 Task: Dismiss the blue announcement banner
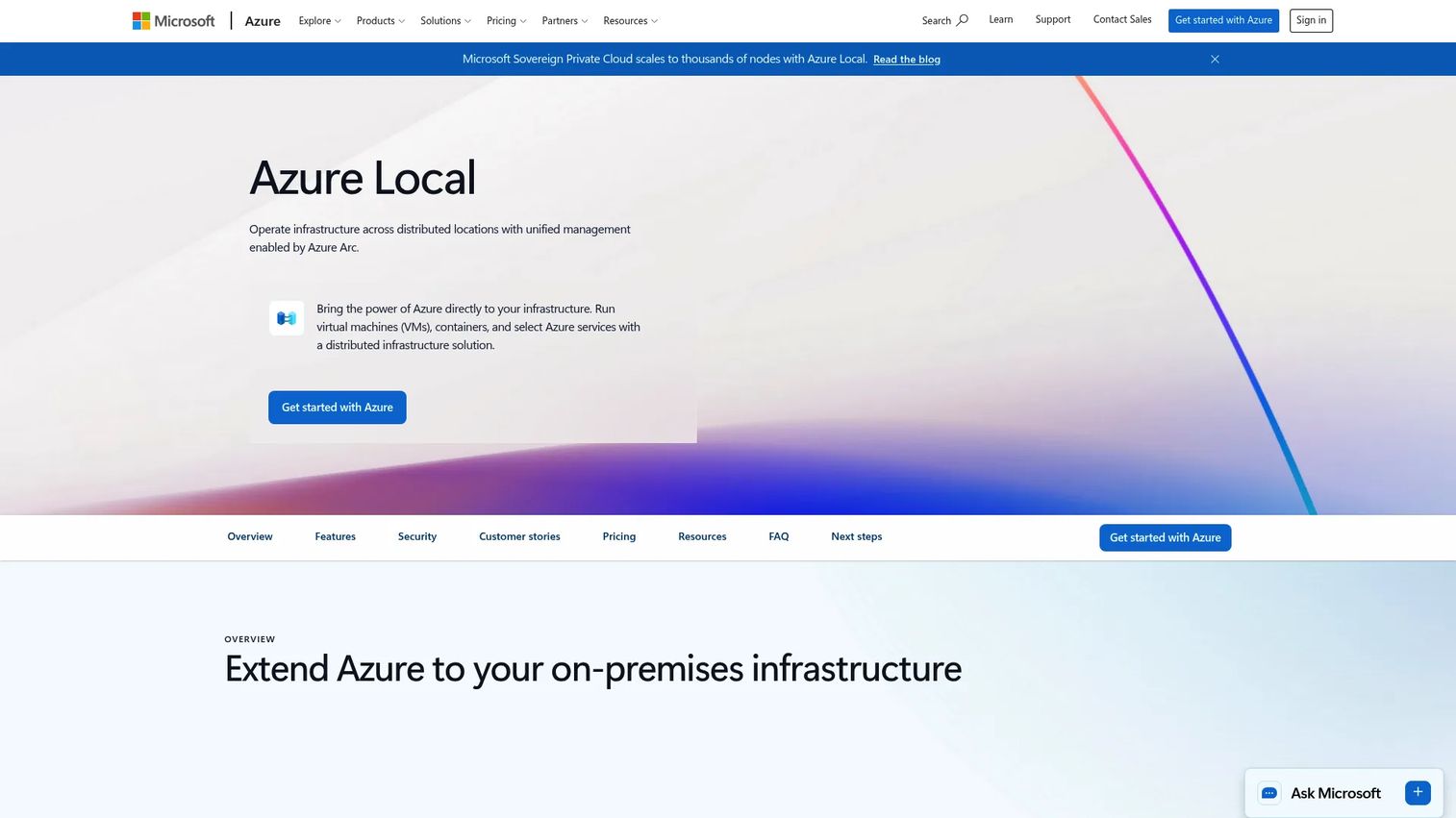tap(1215, 60)
